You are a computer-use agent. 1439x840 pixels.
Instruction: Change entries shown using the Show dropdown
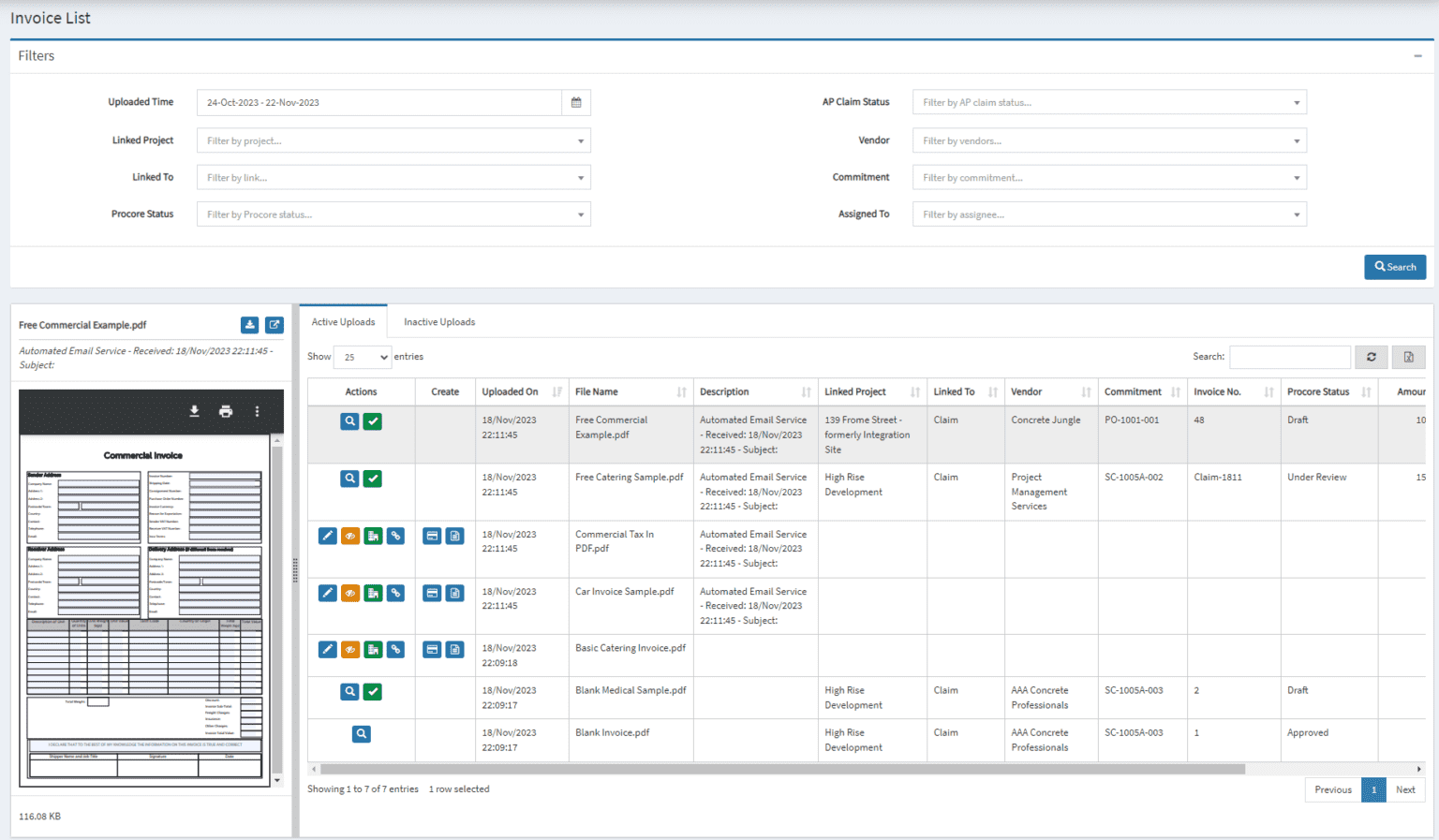pos(362,357)
